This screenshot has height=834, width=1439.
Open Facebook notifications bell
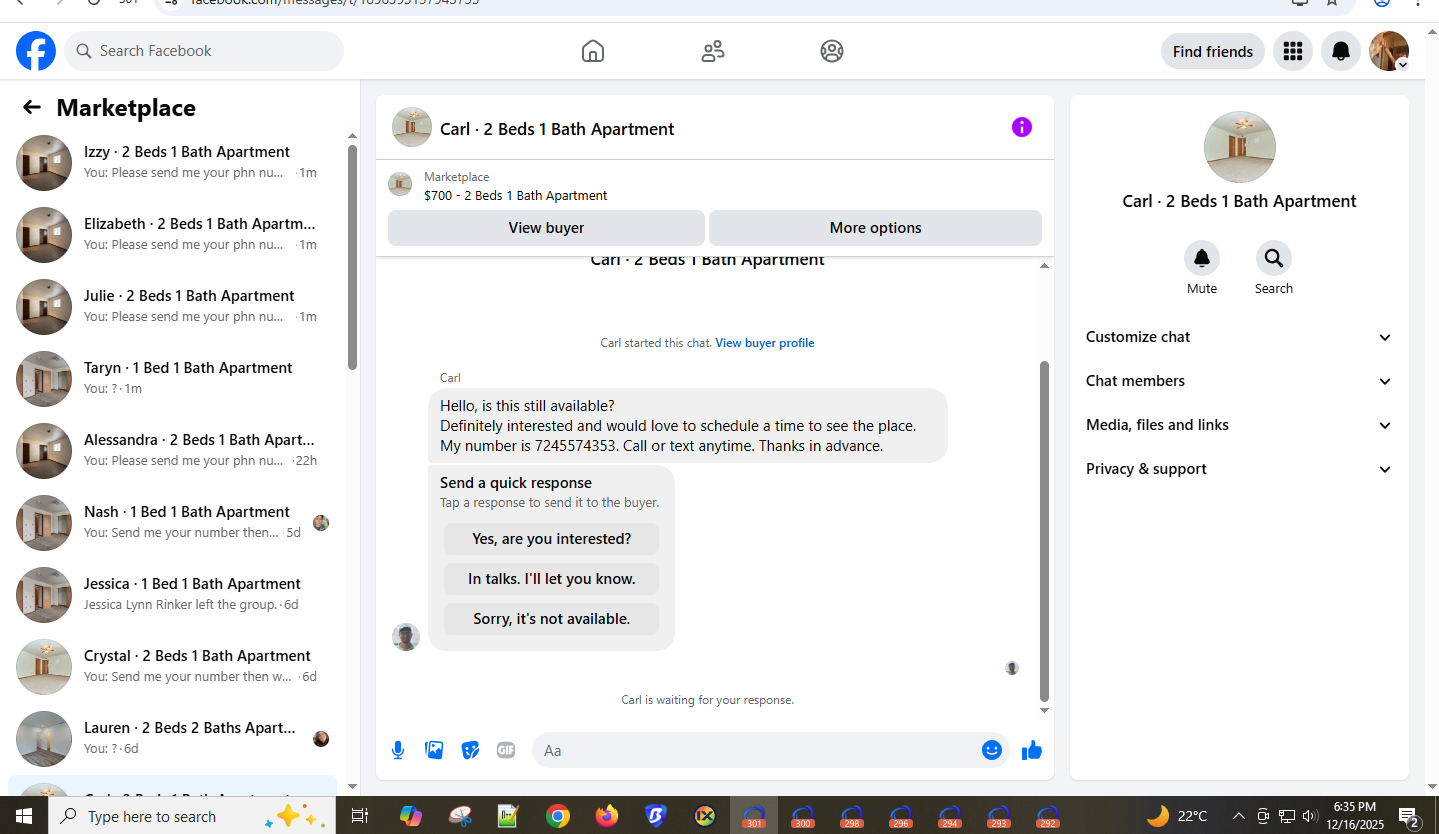(1341, 51)
